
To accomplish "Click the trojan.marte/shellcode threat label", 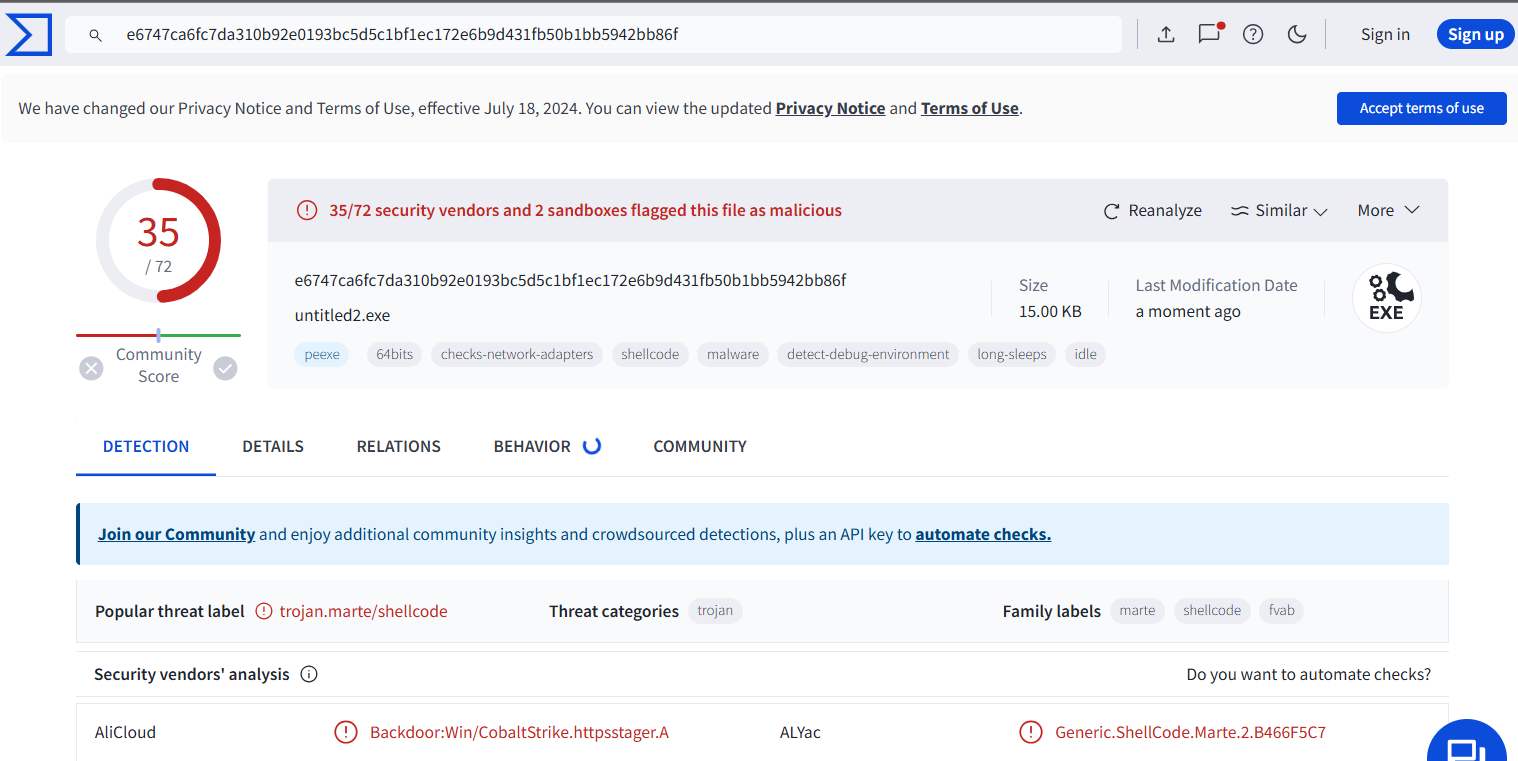I will click(x=363, y=611).
